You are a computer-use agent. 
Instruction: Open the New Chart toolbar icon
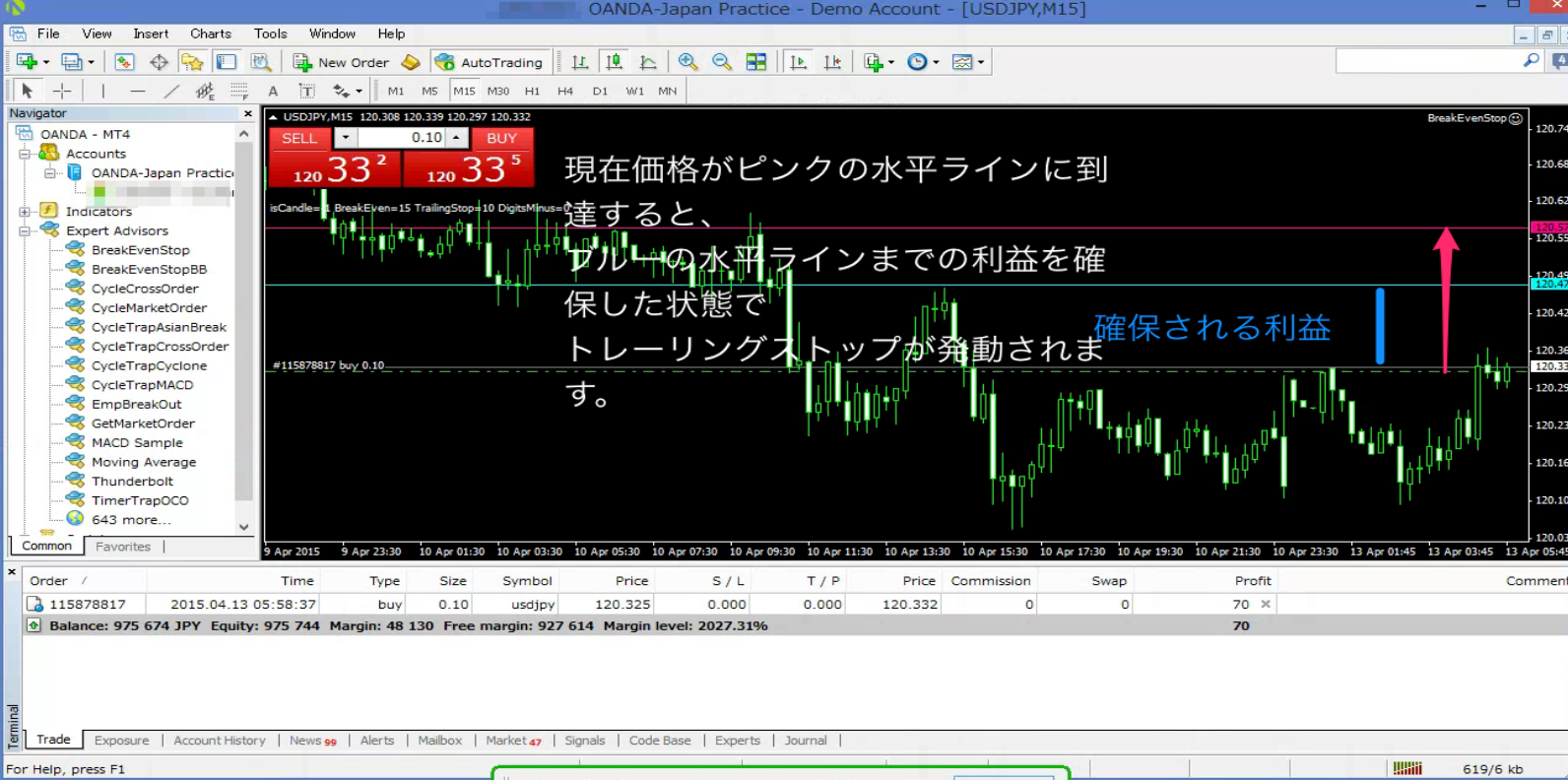click(27, 62)
